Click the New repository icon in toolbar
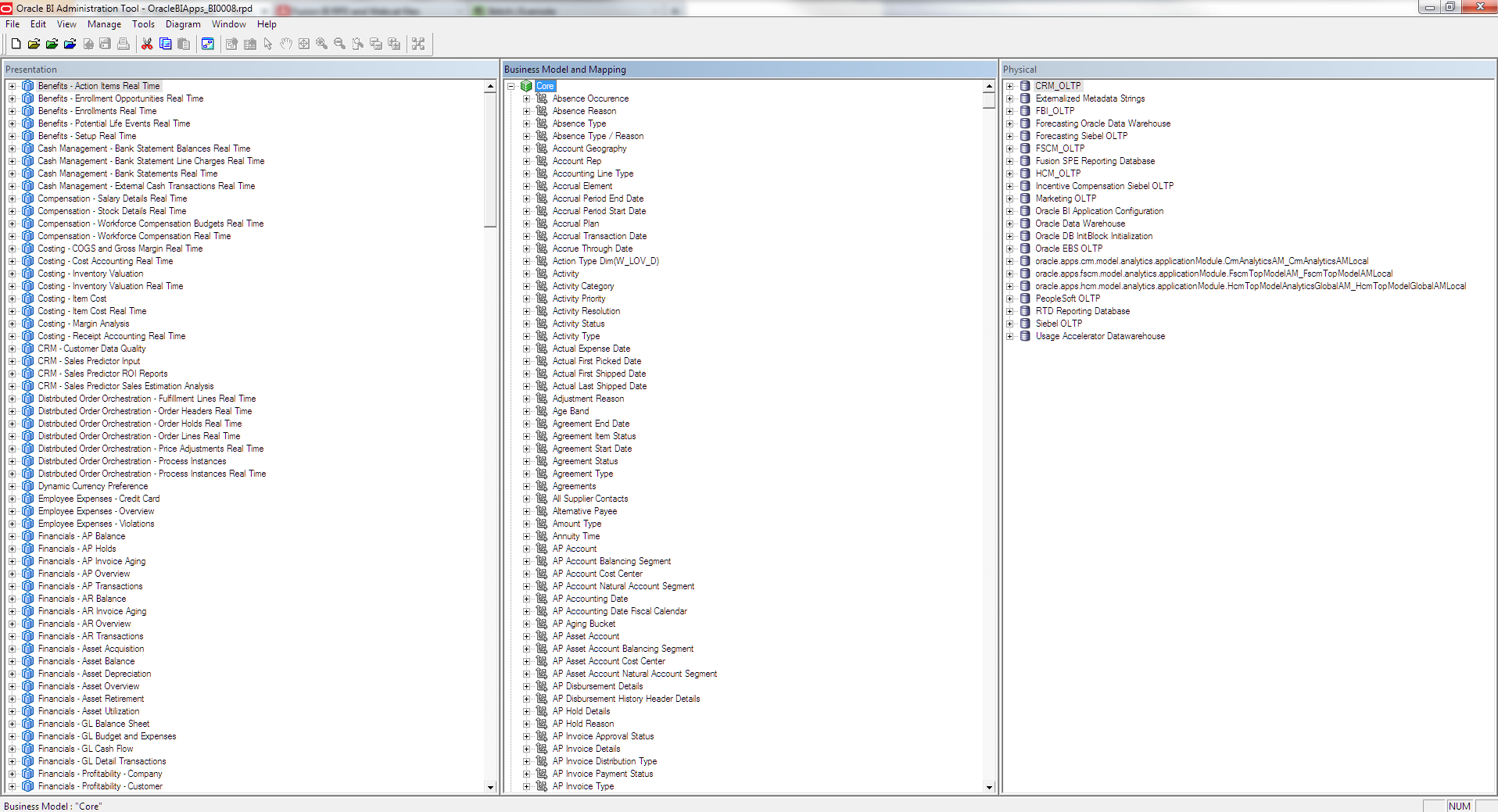The image size is (1498, 812). click(x=16, y=44)
